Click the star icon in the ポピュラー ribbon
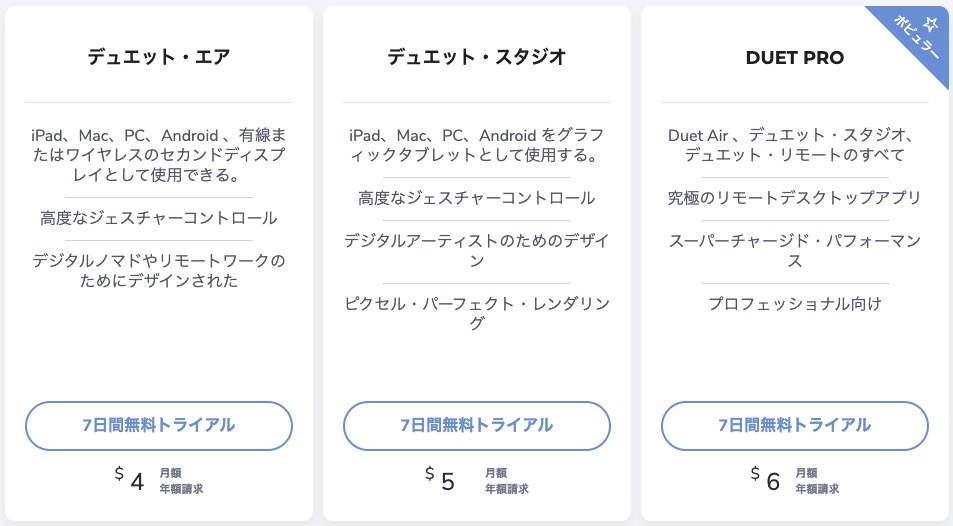The height and width of the screenshot is (526, 953). point(930,24)
